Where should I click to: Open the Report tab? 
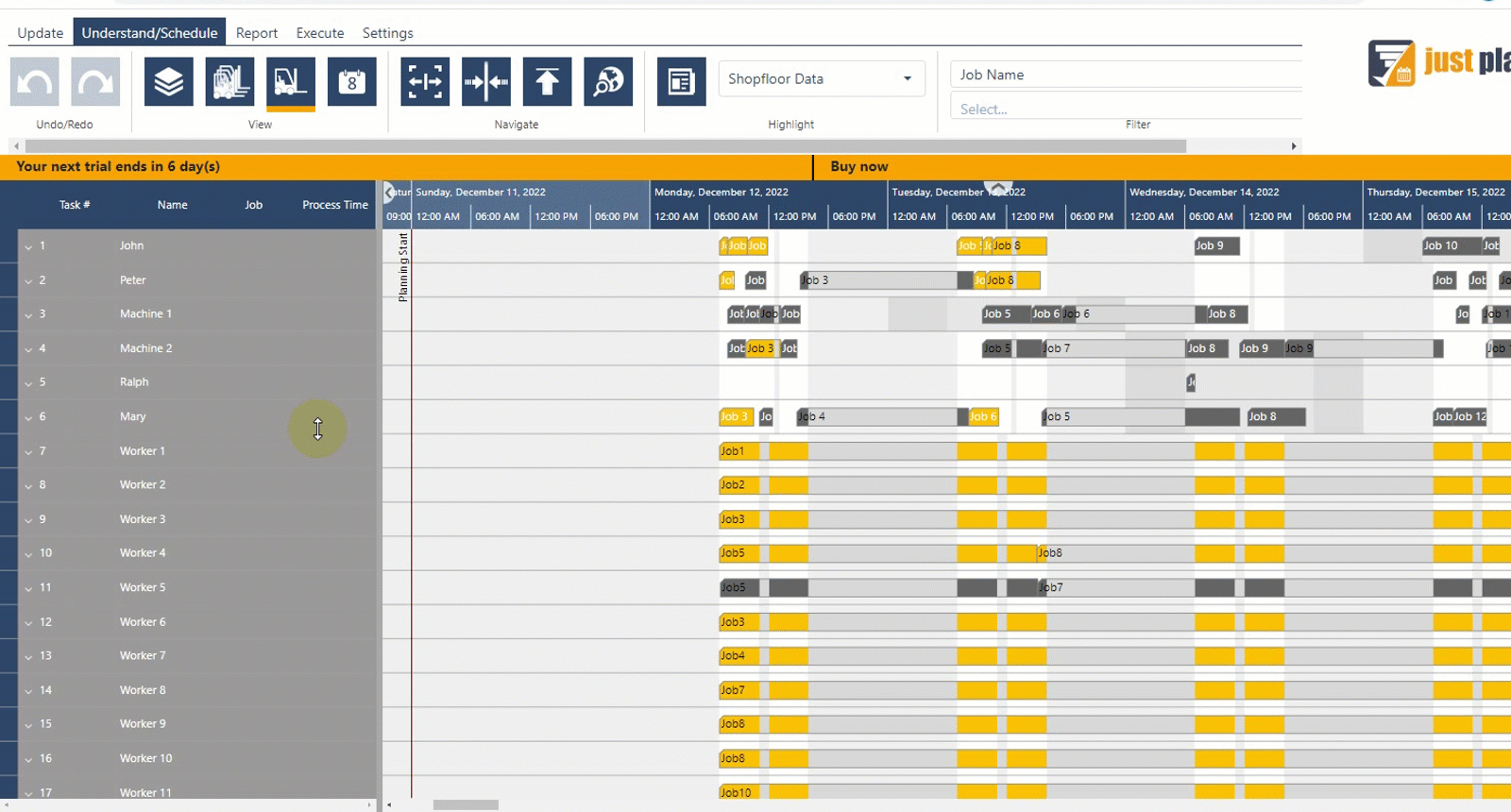257,32
